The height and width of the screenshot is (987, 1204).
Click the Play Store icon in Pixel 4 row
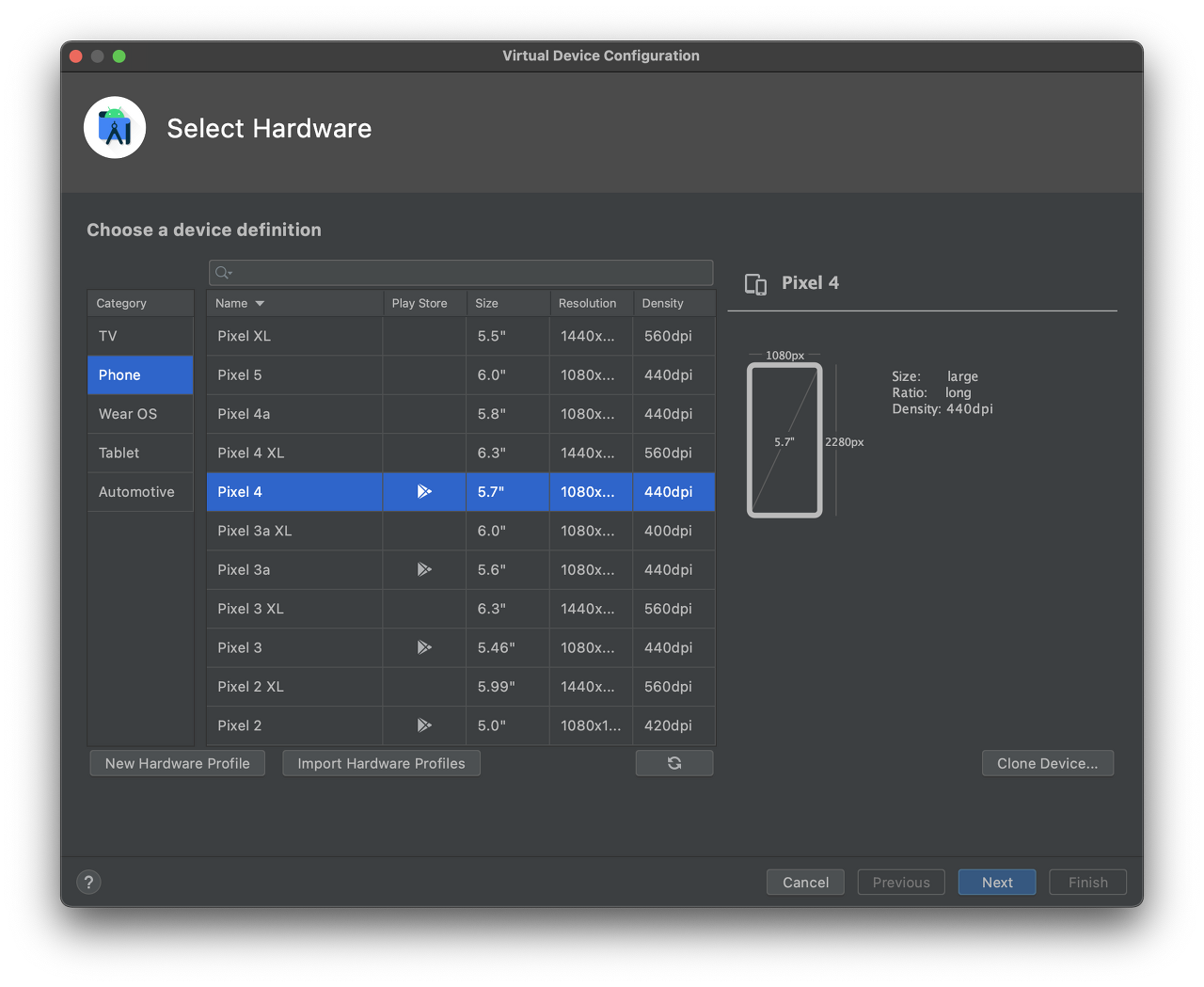(424, 491)
